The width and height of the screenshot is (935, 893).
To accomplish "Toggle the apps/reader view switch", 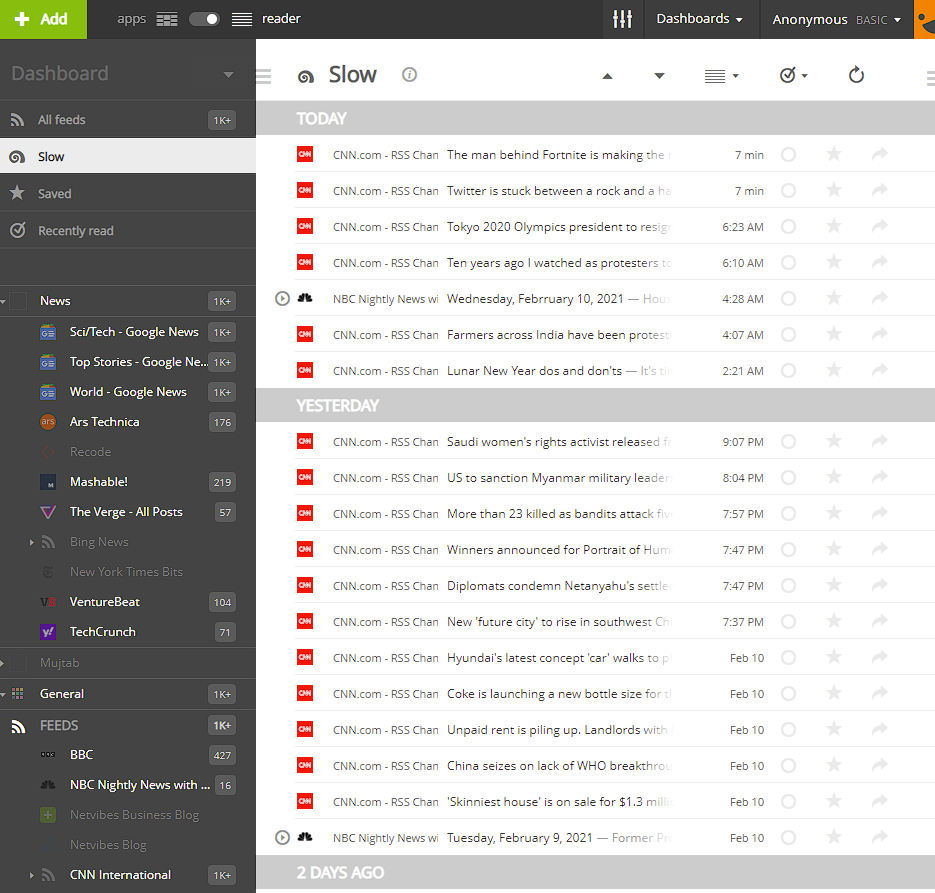I will tap(204, 20).
